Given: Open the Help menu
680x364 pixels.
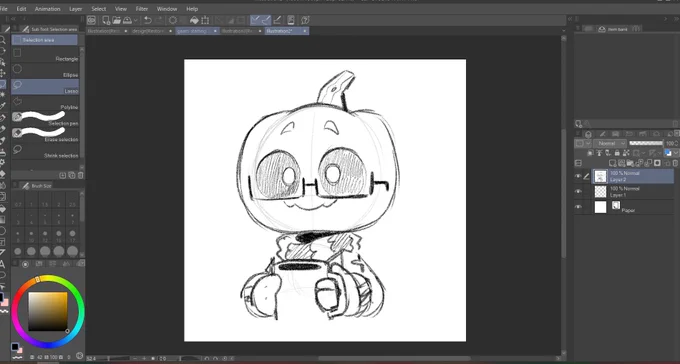Looking at the screenshot, I should (x=192, y=9).
